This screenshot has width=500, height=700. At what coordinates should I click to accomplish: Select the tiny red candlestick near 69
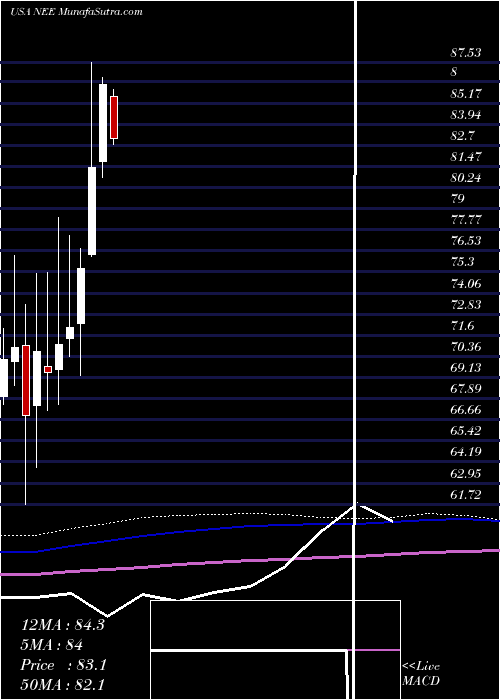coord(48,369)
